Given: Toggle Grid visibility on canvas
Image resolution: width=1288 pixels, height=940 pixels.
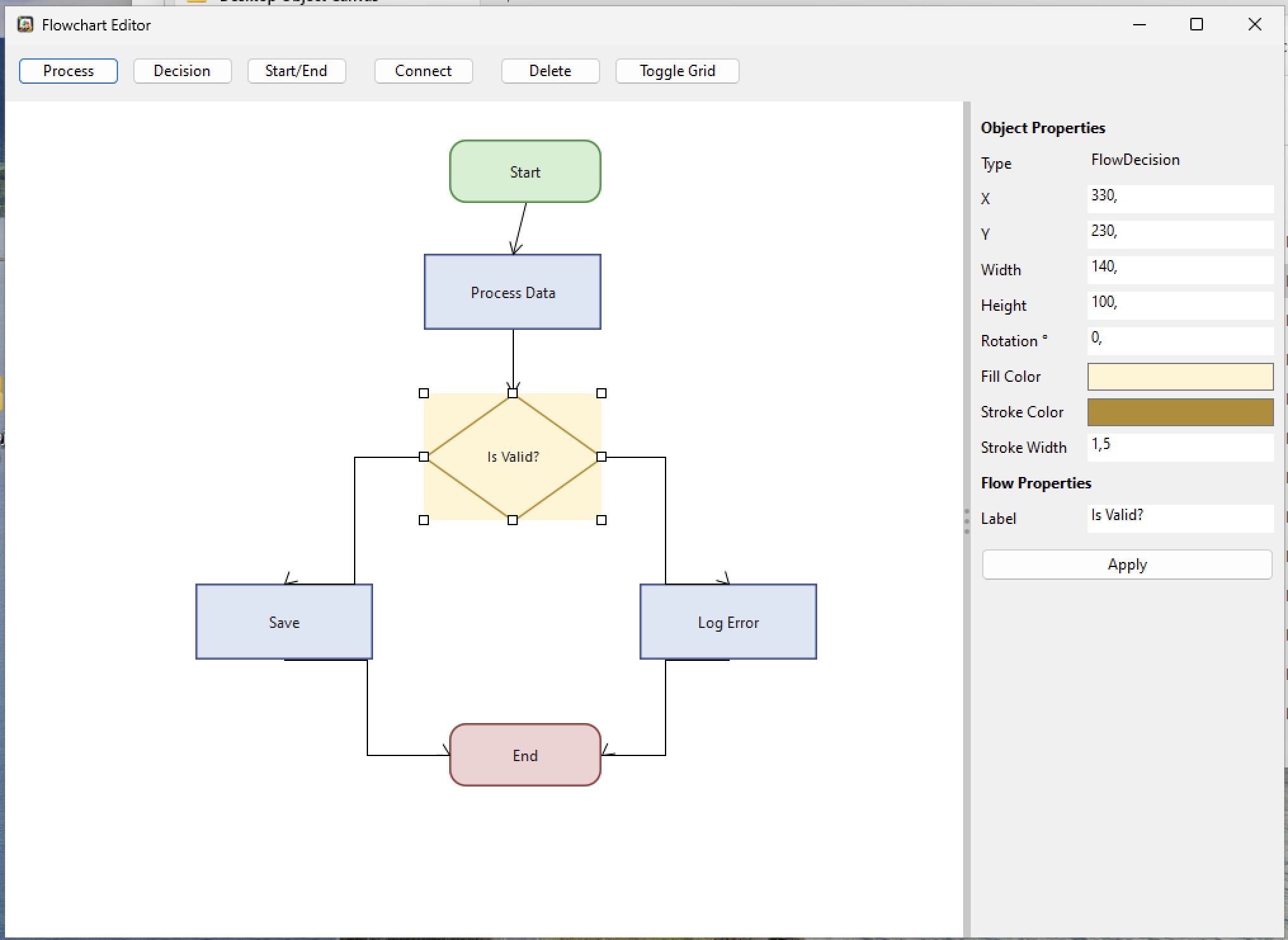Looking at the screenshot, I should 677,71.
